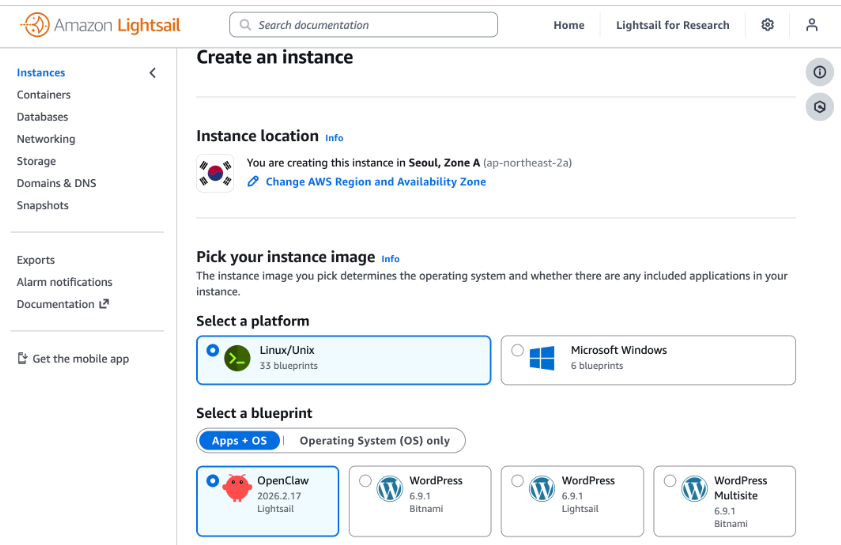Click Change AWS Region and Availability Zone
The height and width of the screenshot is (545, 841).
click(x=375, y=182)
